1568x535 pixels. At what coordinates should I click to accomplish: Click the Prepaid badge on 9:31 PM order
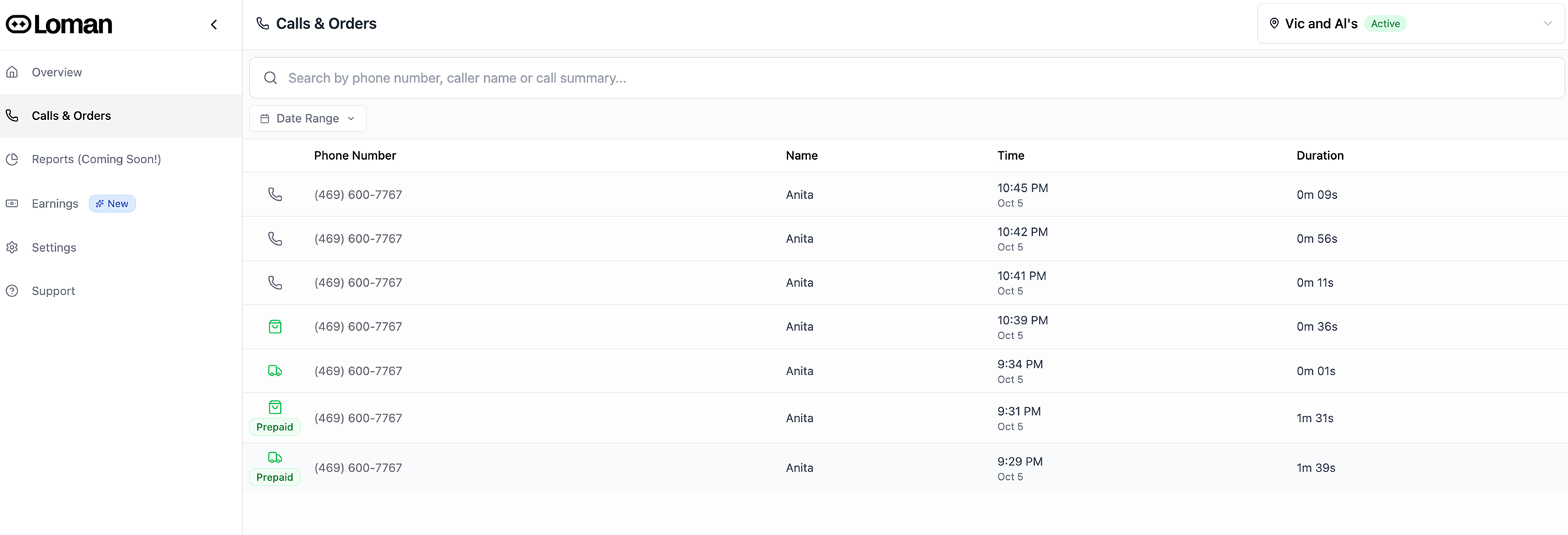pyautogui.click(x=275, y=427)
